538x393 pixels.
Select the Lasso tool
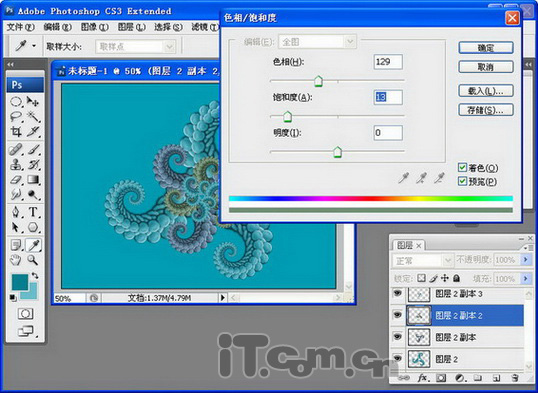[16, 117]
